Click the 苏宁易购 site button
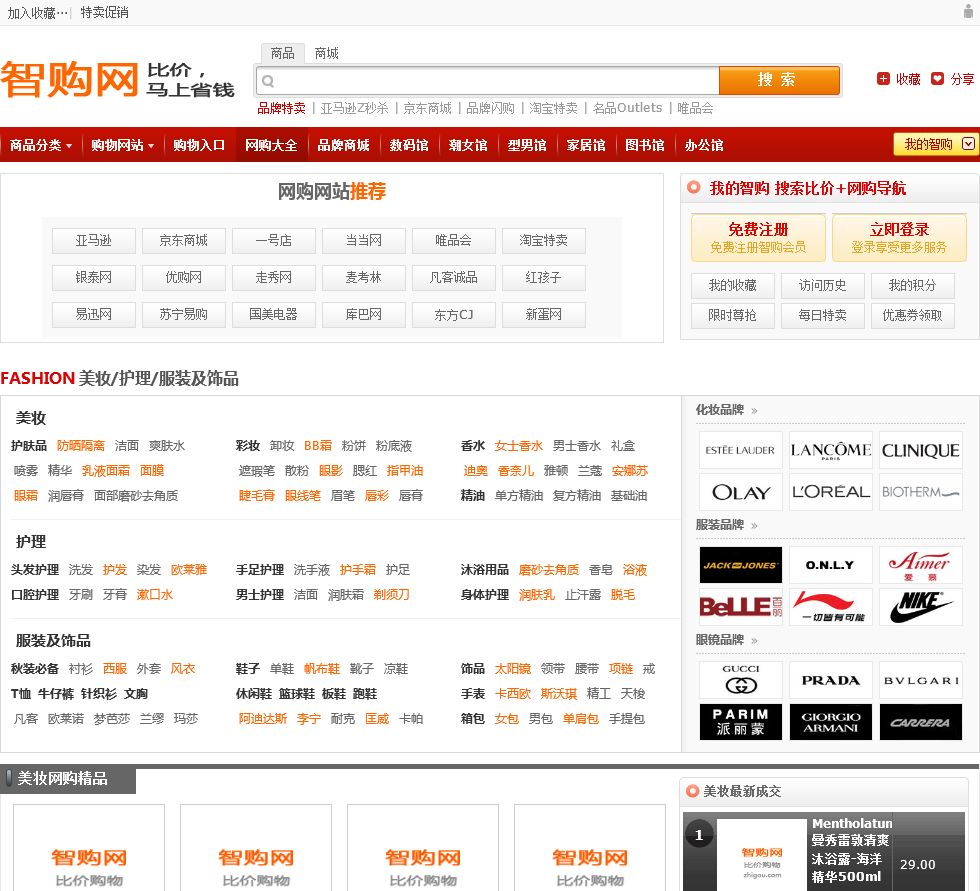The width and height of the screenshot is (980, 891). click(x=184, y=314)
